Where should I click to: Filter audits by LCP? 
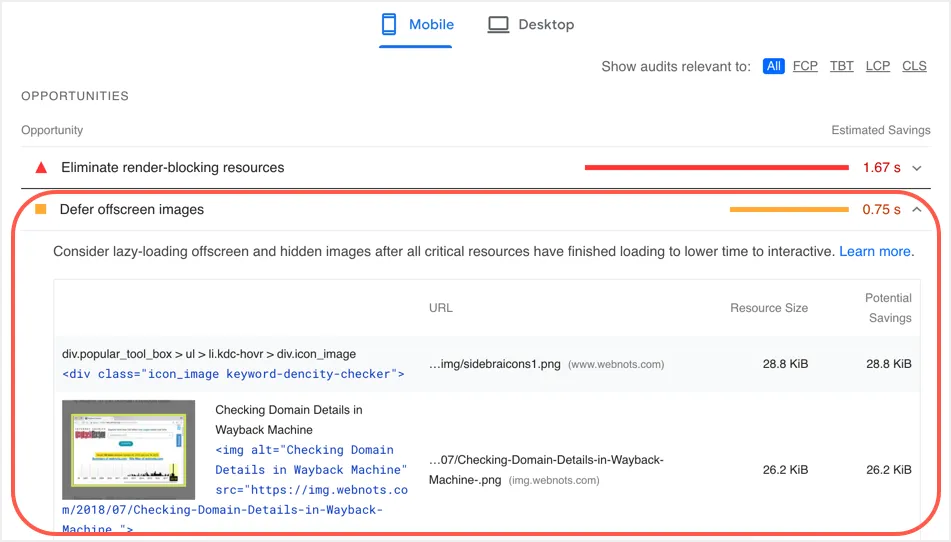(878, 66)
